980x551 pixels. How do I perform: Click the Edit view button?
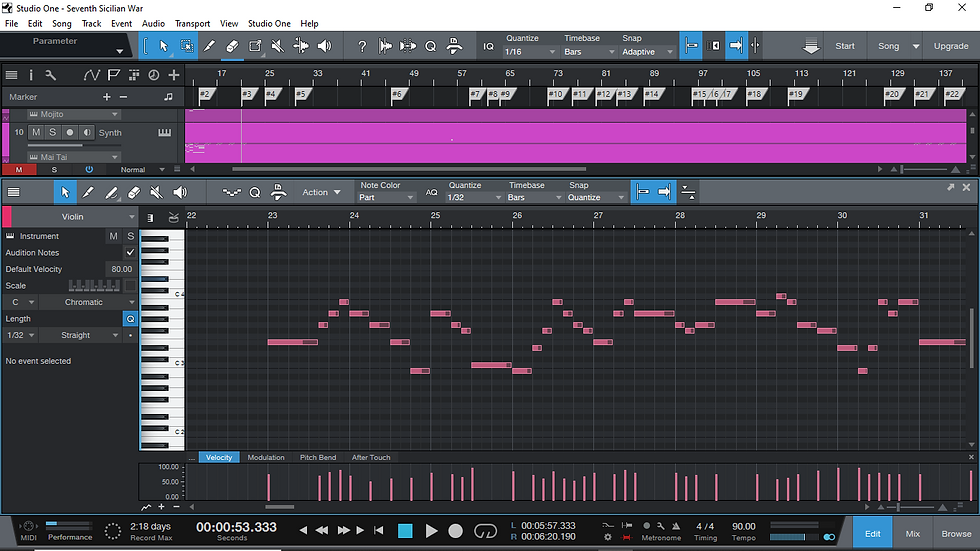[872, 534]
